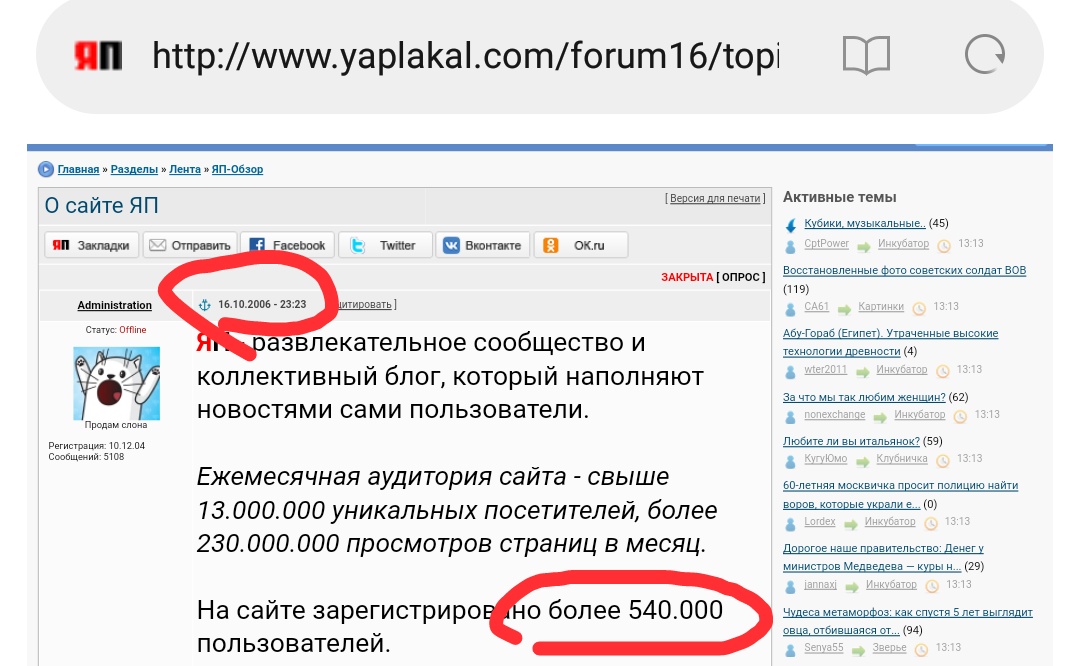This screenshot has height=666, width=1072.
Task: Click the ОПРОС poll label
Action: (x=740, y=277)
